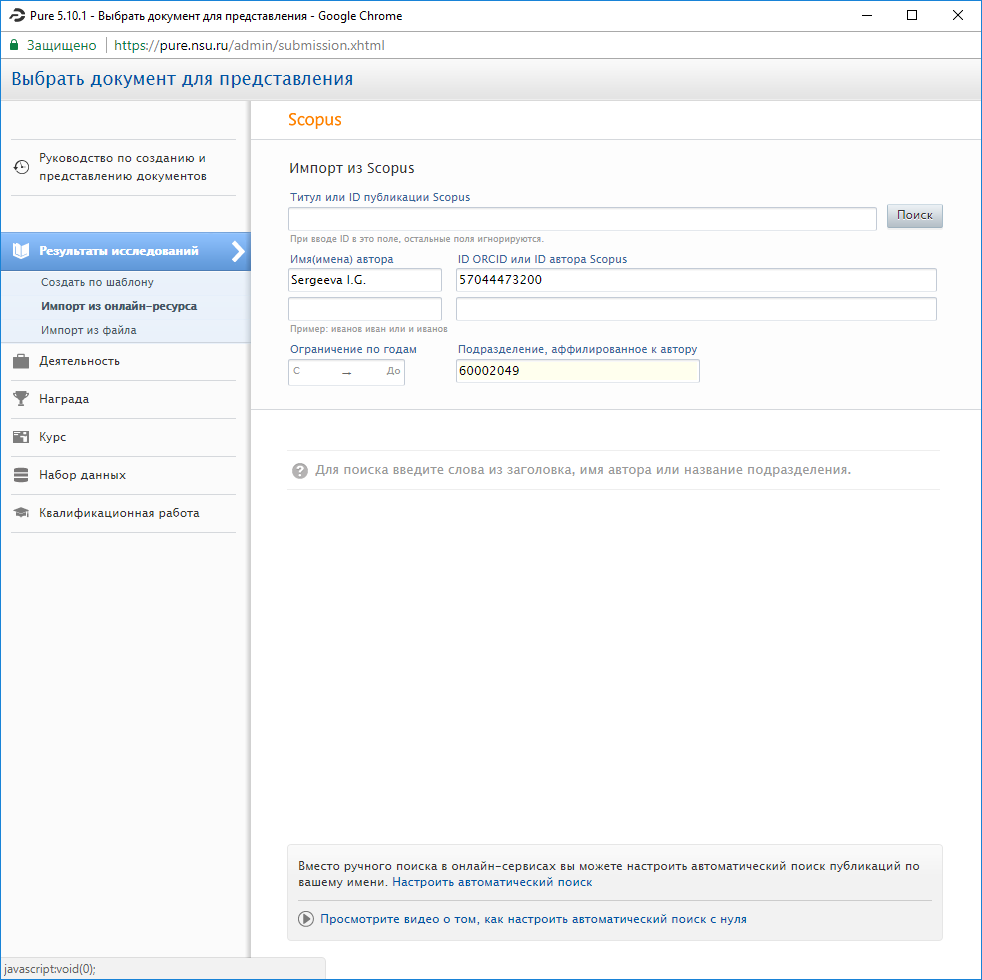Click the Scopus heading
Viewport: 982px width, 980px height.
click(x=314, y=120)
